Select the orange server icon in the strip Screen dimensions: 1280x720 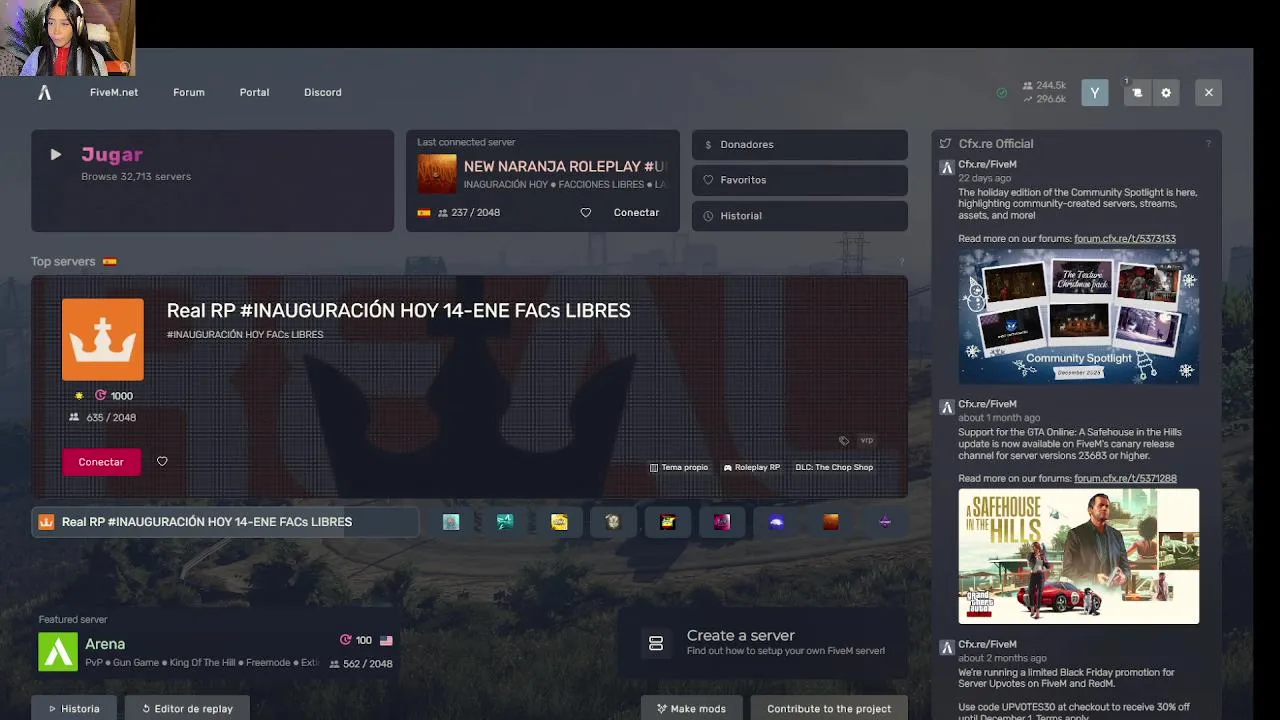(x=831, y=522)
